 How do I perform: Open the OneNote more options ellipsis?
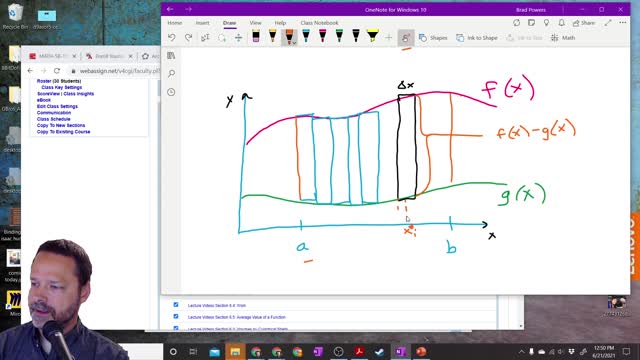(x=623, y=23)
